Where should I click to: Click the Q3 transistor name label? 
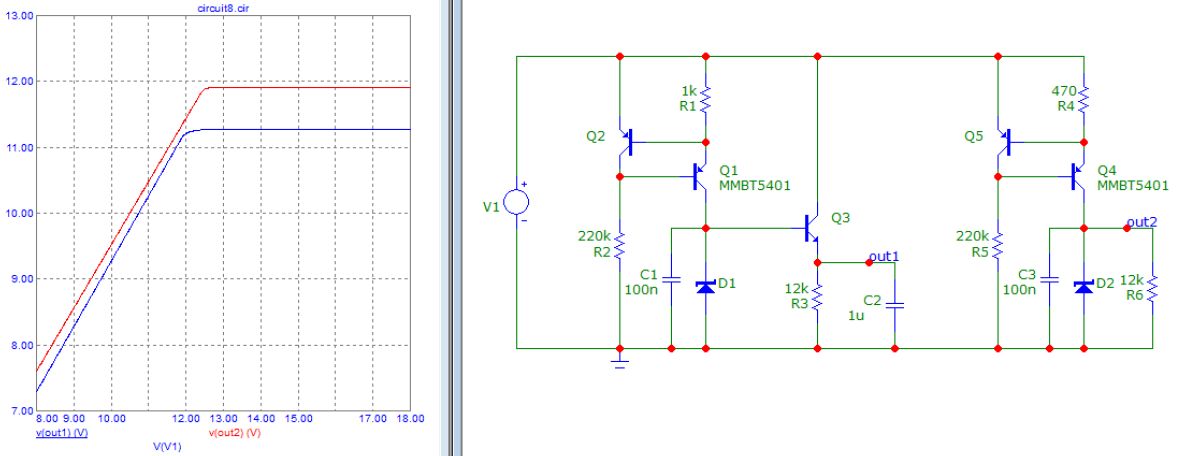coord(839,218)
